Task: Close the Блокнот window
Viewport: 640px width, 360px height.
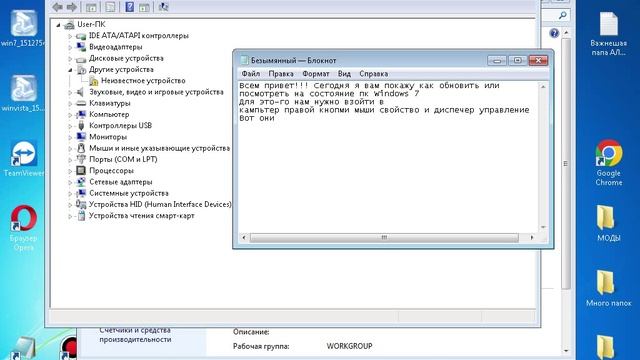Action: point(538,60)
